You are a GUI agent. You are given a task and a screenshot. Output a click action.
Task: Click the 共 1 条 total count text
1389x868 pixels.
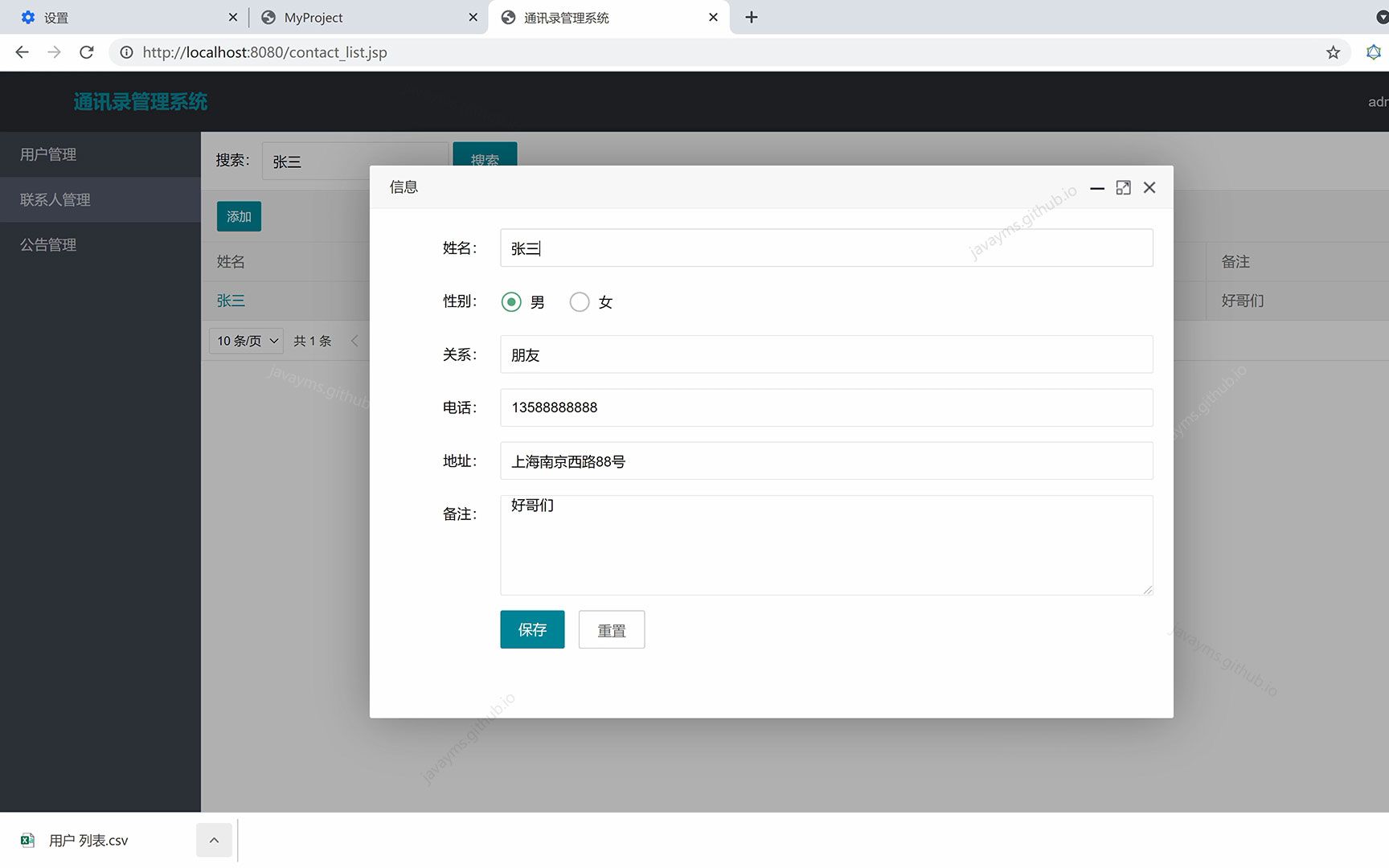[313, 341]
